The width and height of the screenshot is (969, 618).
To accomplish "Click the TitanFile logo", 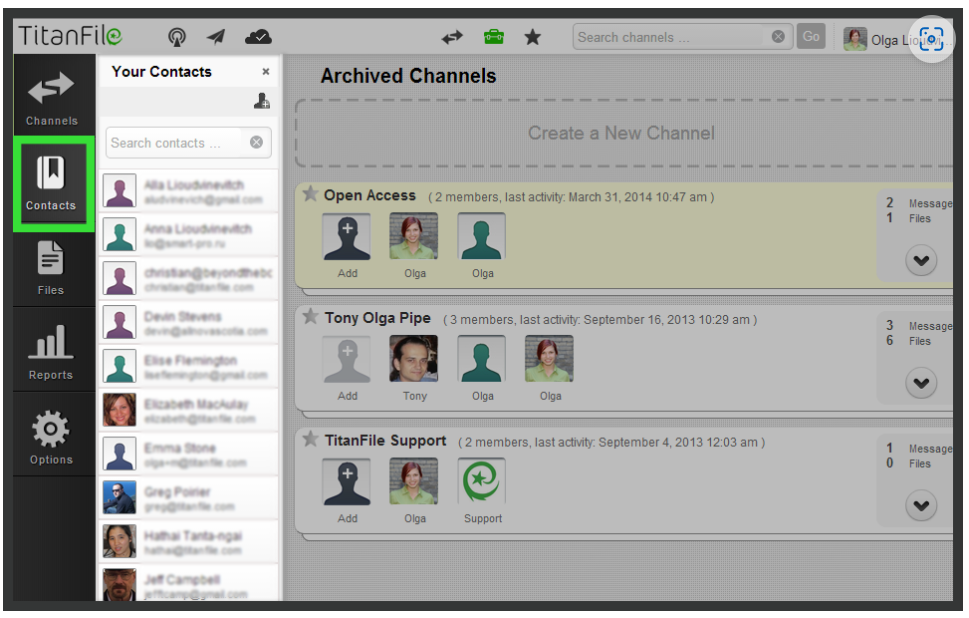I will tap(70, 35).
